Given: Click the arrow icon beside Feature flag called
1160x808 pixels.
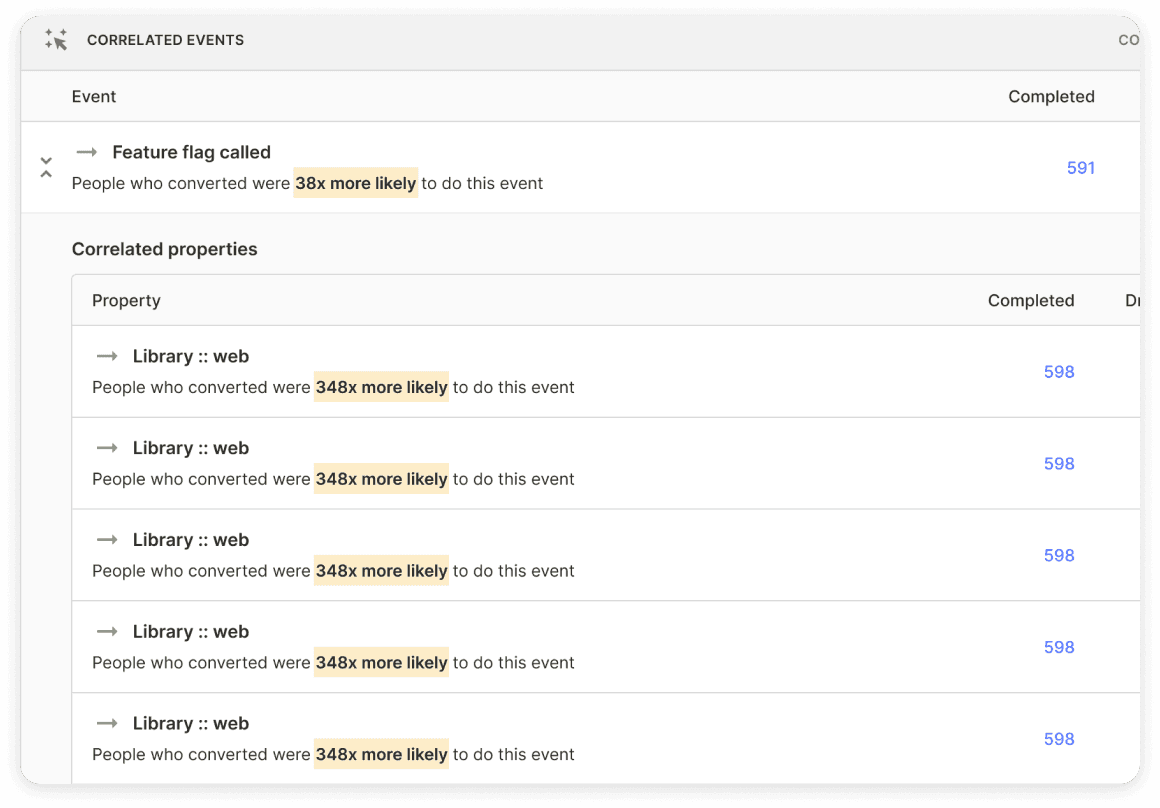Looking at the screenshot, I should 87,152.
